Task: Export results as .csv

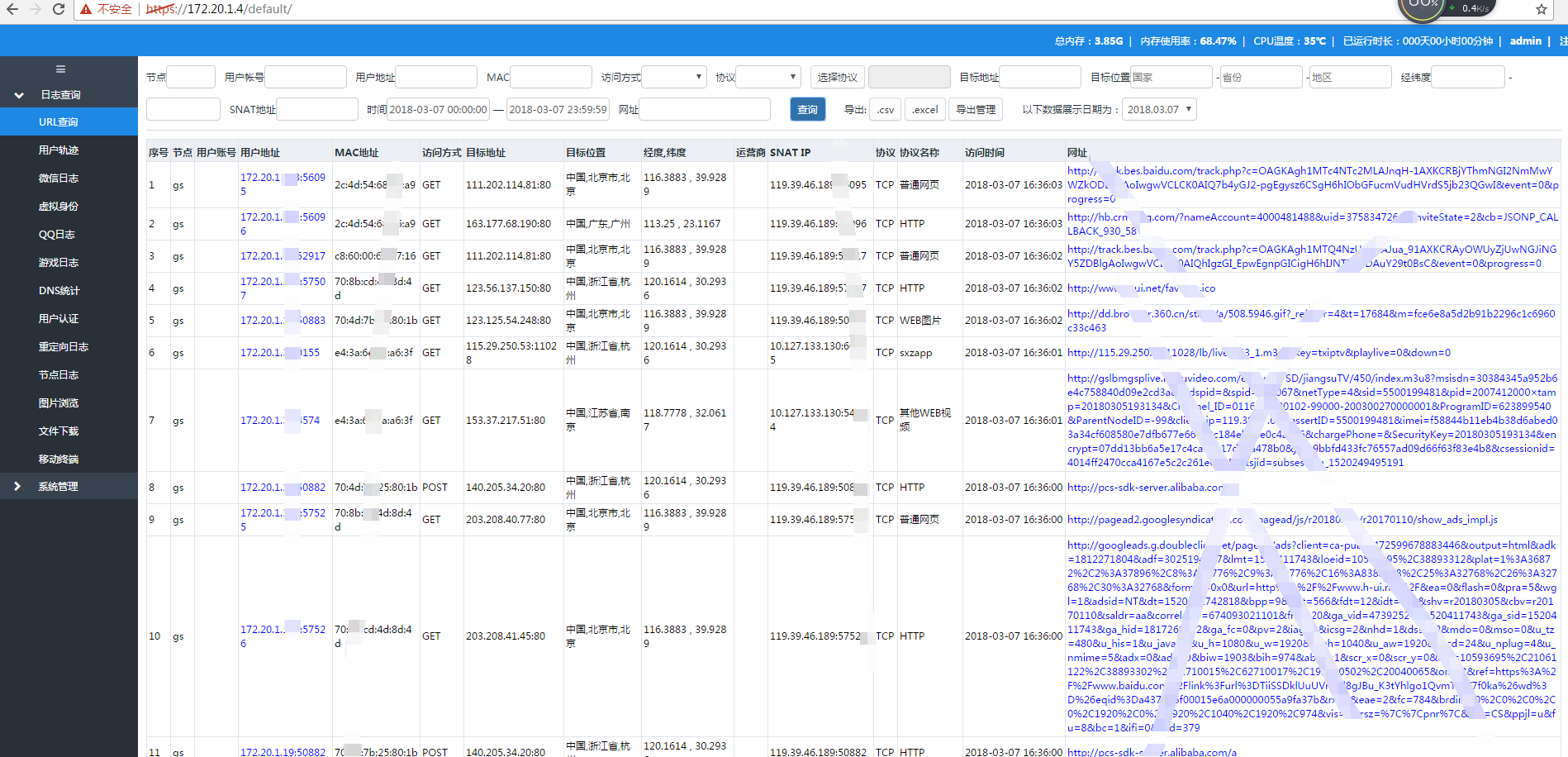Action: 886,109
